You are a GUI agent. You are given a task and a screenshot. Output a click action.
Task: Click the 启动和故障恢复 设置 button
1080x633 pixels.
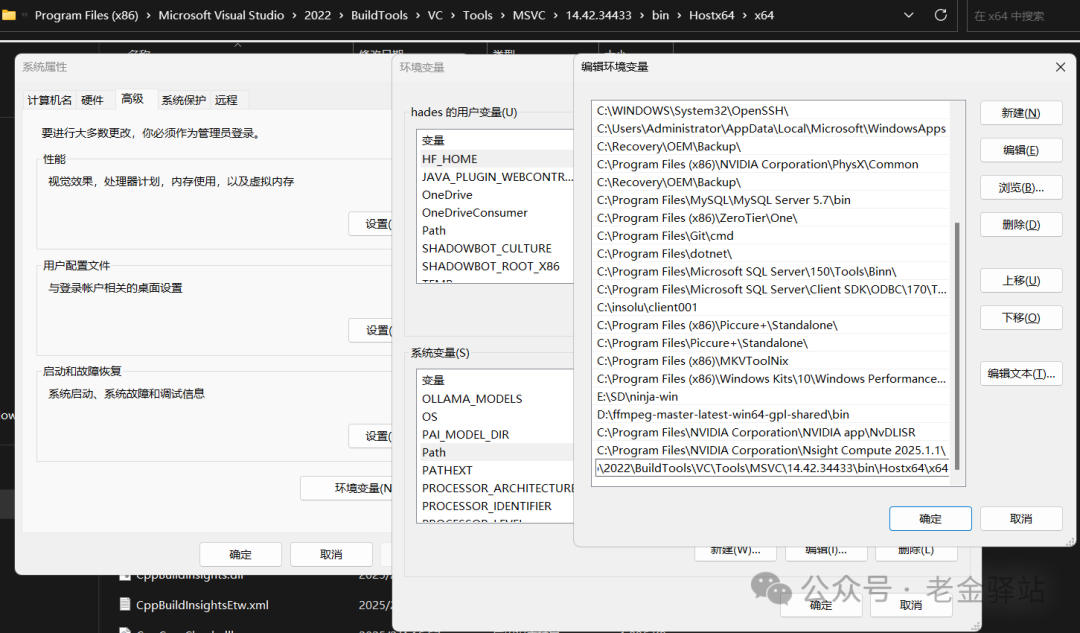pyautogui.click(x=372, y=436)
